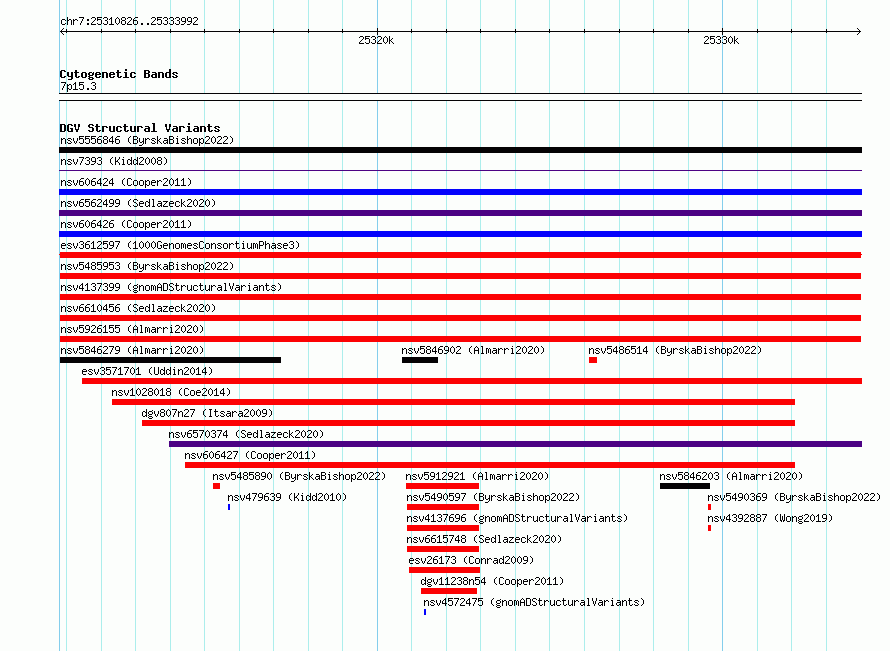Click nsv1028018 (Coe2014) label
This screenshot has height=651, width=890.
coord(171,392)
